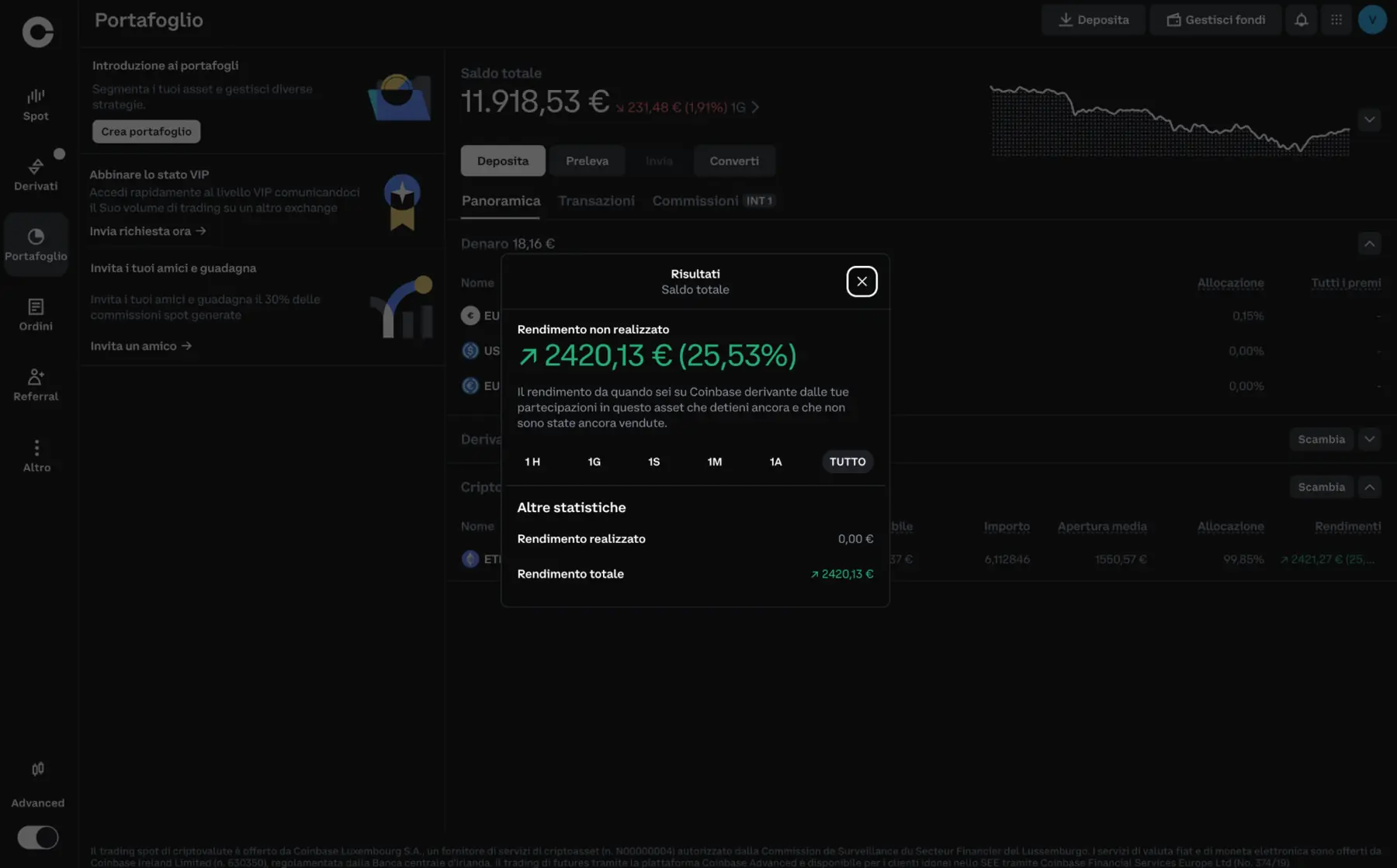Click the Advanced mode candlestick icon
Viewport: 1397px width, 868px height.
(x=37, y=769)
